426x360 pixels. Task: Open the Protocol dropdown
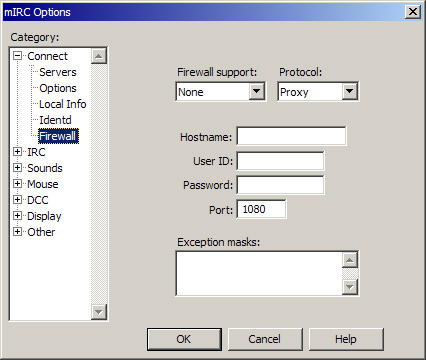(349, 91)
